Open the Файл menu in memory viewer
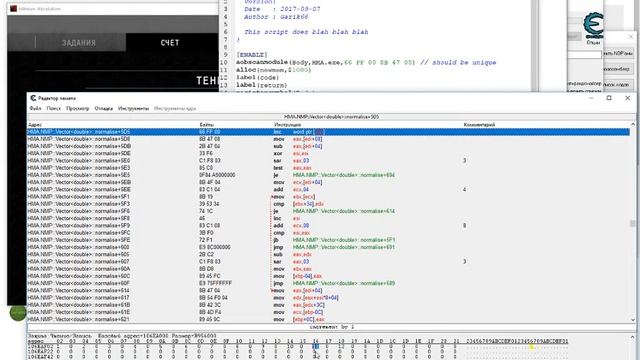 [x=36, y=109]
